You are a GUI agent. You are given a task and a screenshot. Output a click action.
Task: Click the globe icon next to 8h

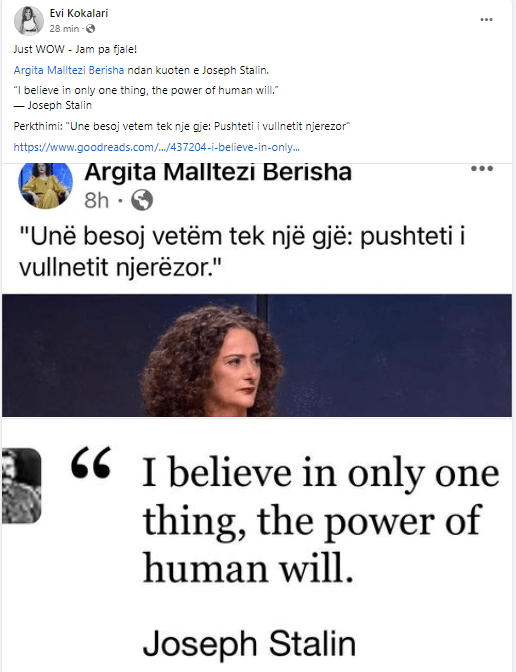142,200
